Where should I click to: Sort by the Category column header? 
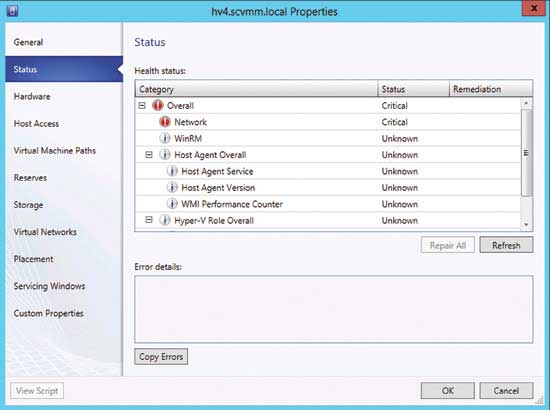pyautogui.click(x=256, y=89)
